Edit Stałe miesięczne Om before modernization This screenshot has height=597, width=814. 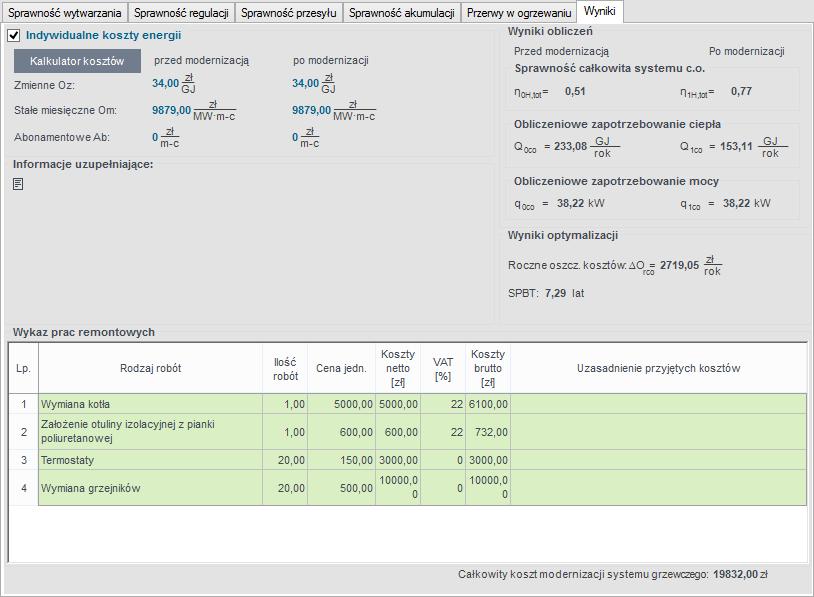(x=171, y=110)
